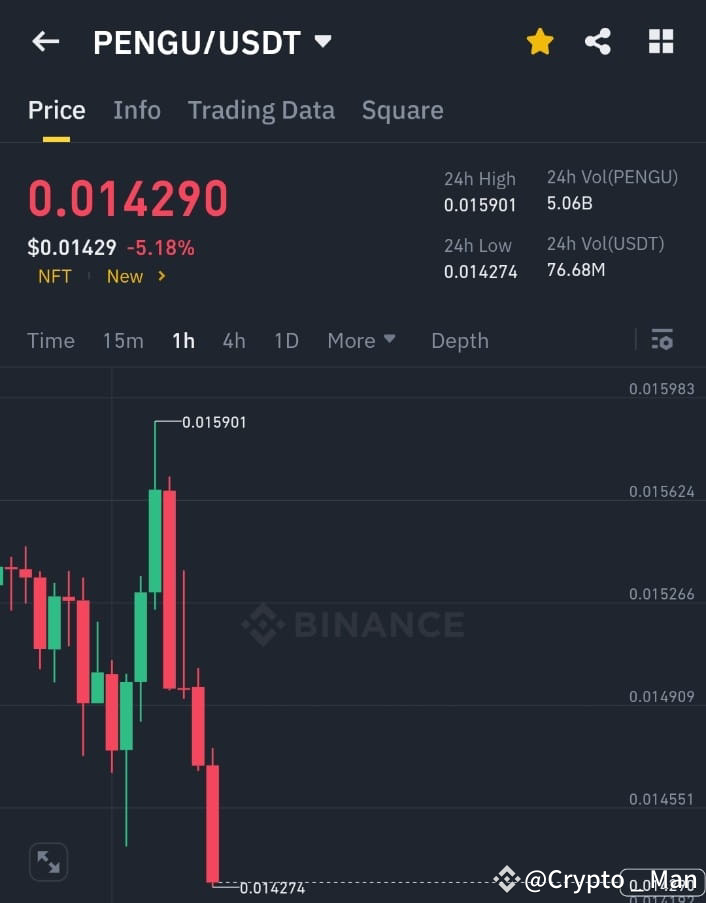Switch to the Trading Data tab
The image size is (706, 903).
[261, 110]
